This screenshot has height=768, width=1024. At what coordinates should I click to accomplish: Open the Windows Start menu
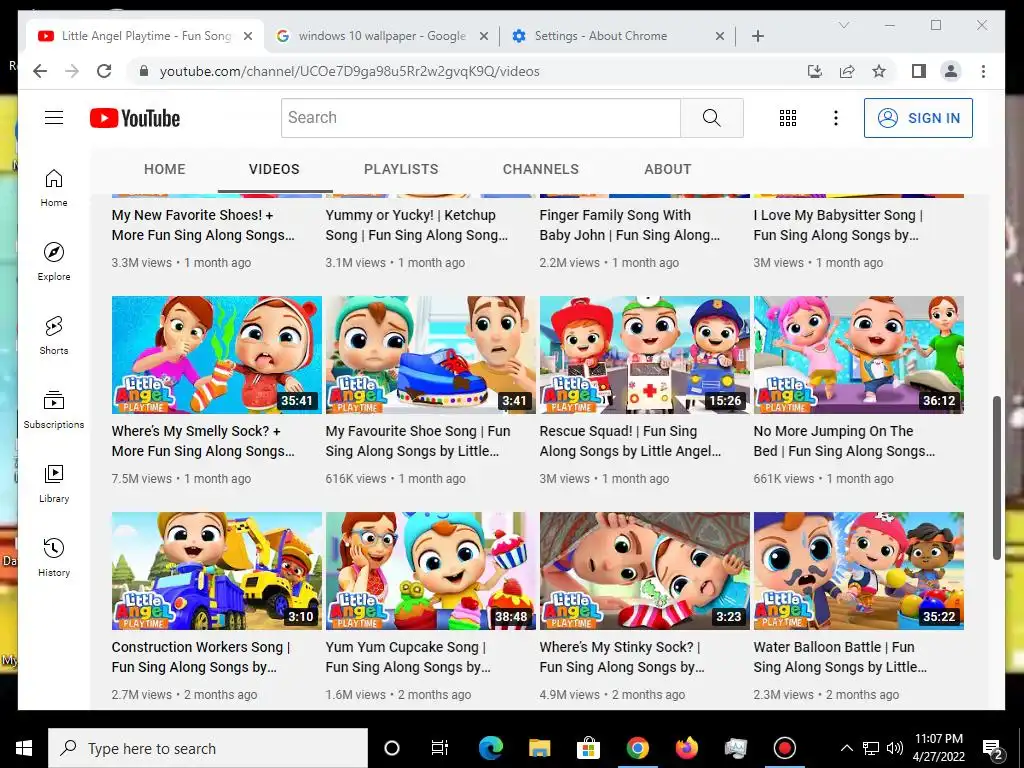(x=24, y=748)
